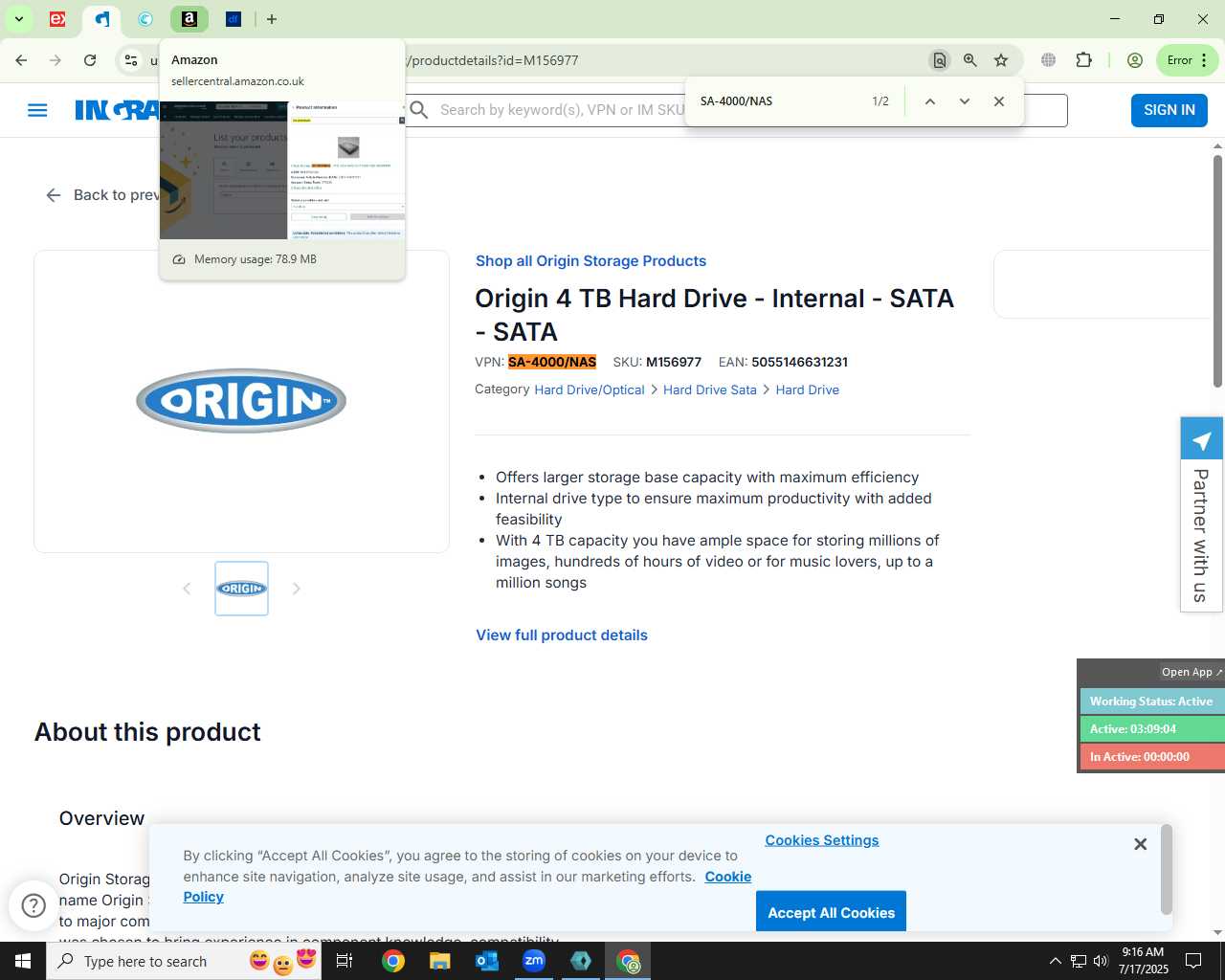
Task: Go to previous find-in-page match
Action: click(929, 101)
